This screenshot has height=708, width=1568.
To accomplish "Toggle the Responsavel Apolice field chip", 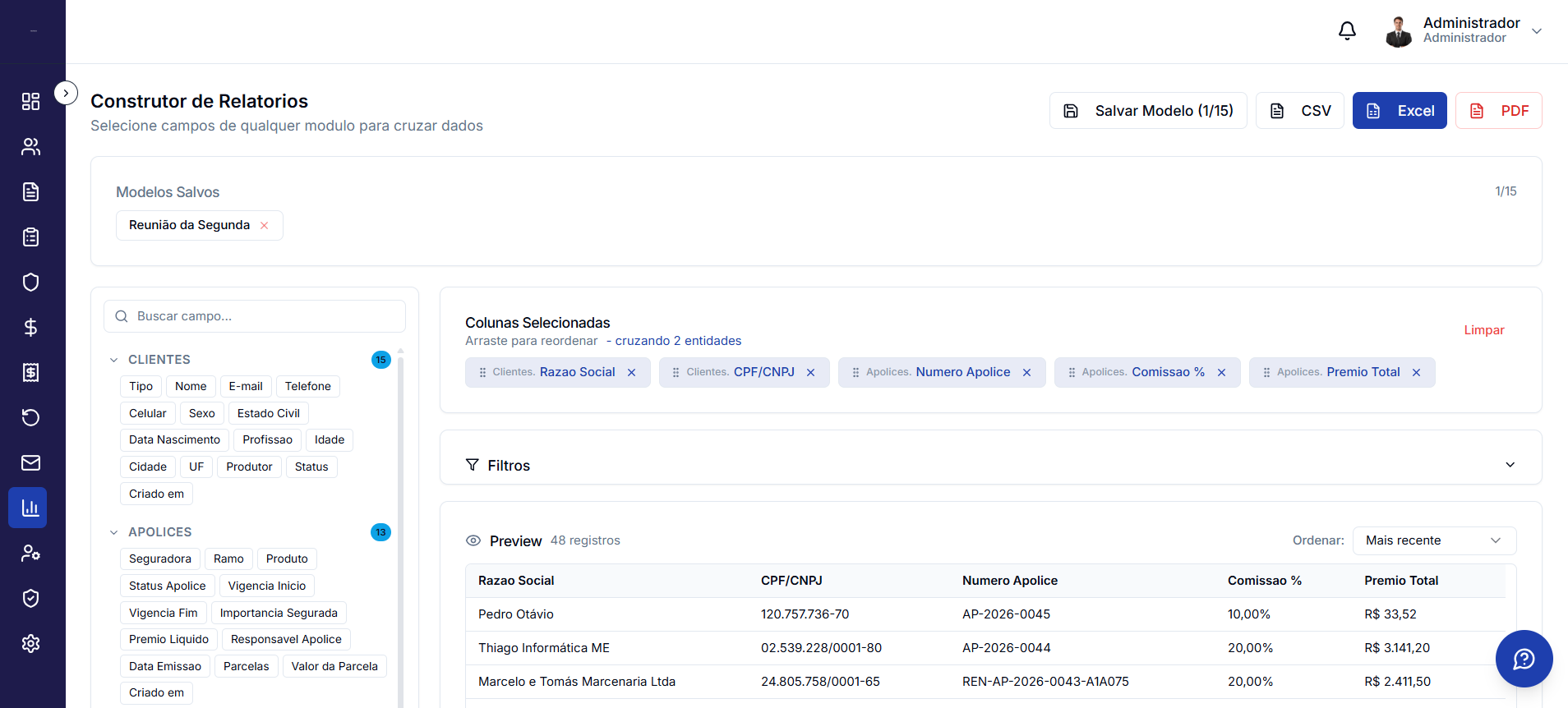I will [x=286, y=639].
